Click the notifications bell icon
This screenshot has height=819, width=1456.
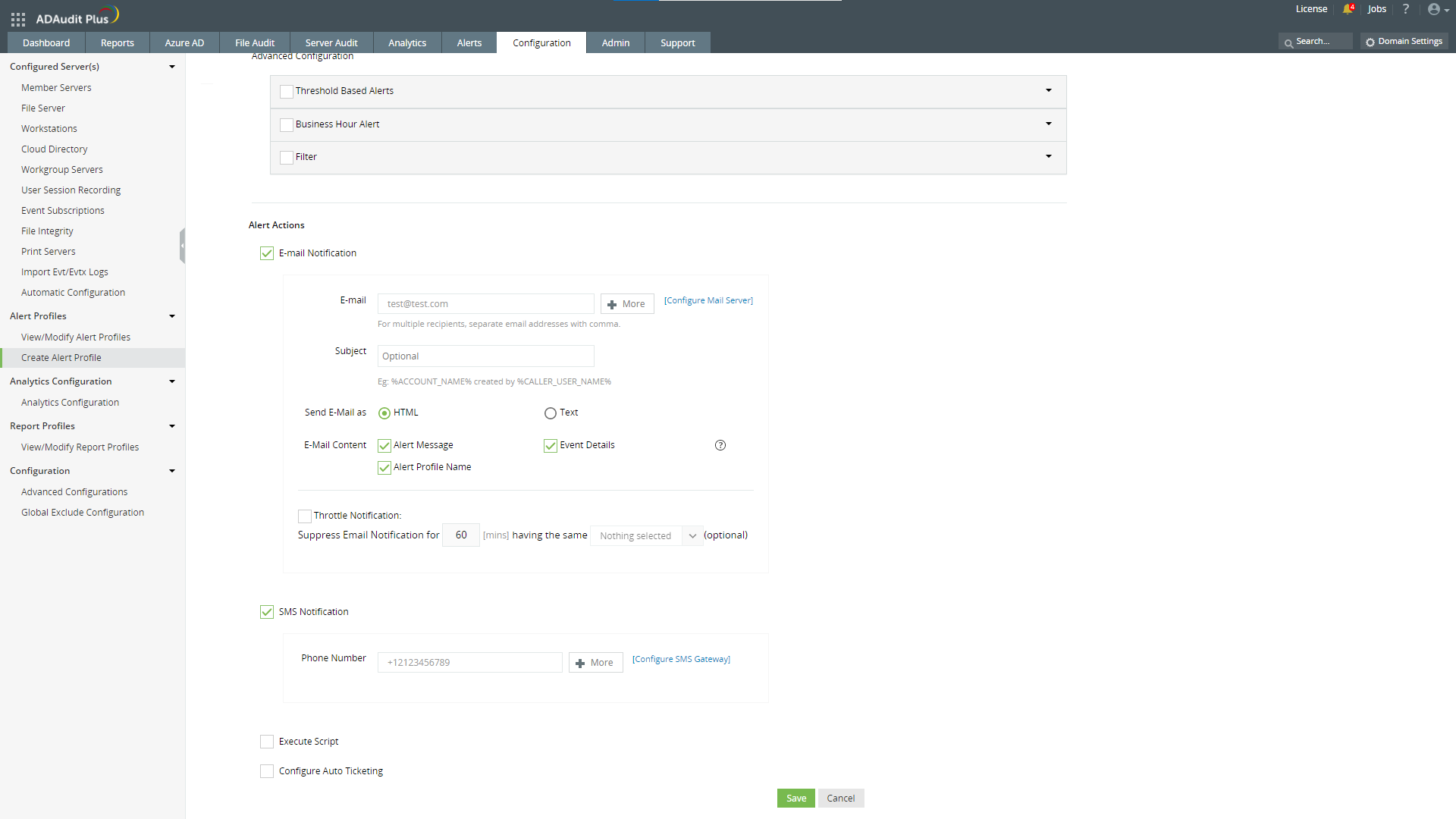1348,9
